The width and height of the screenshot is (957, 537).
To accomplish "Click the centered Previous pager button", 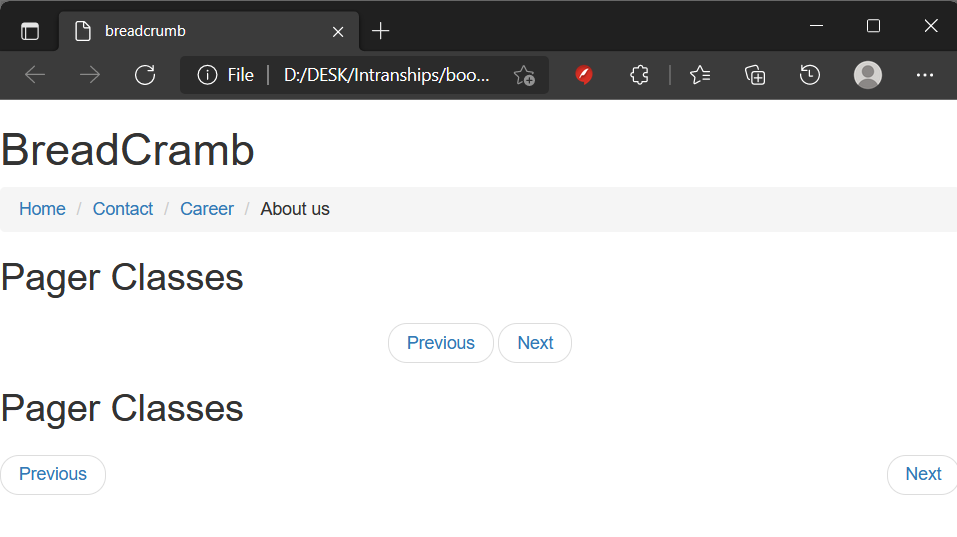I will coord(441,343).
